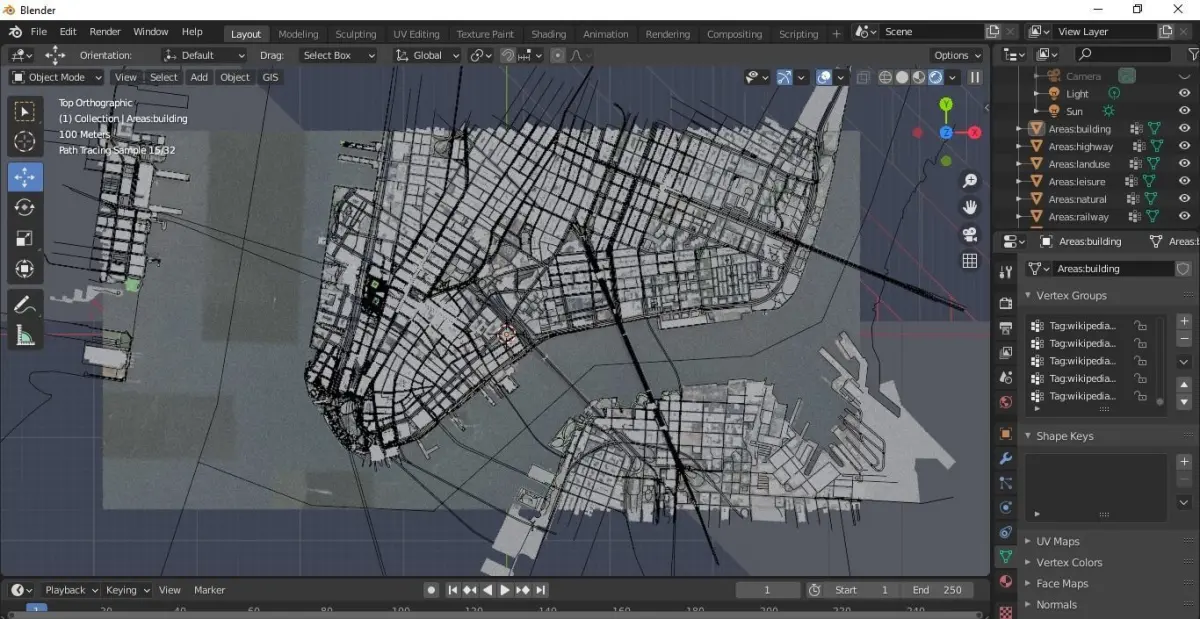Open the Material properties tab
The height and width of the screenshot is (619, 1200).
tap(1006, 581)
